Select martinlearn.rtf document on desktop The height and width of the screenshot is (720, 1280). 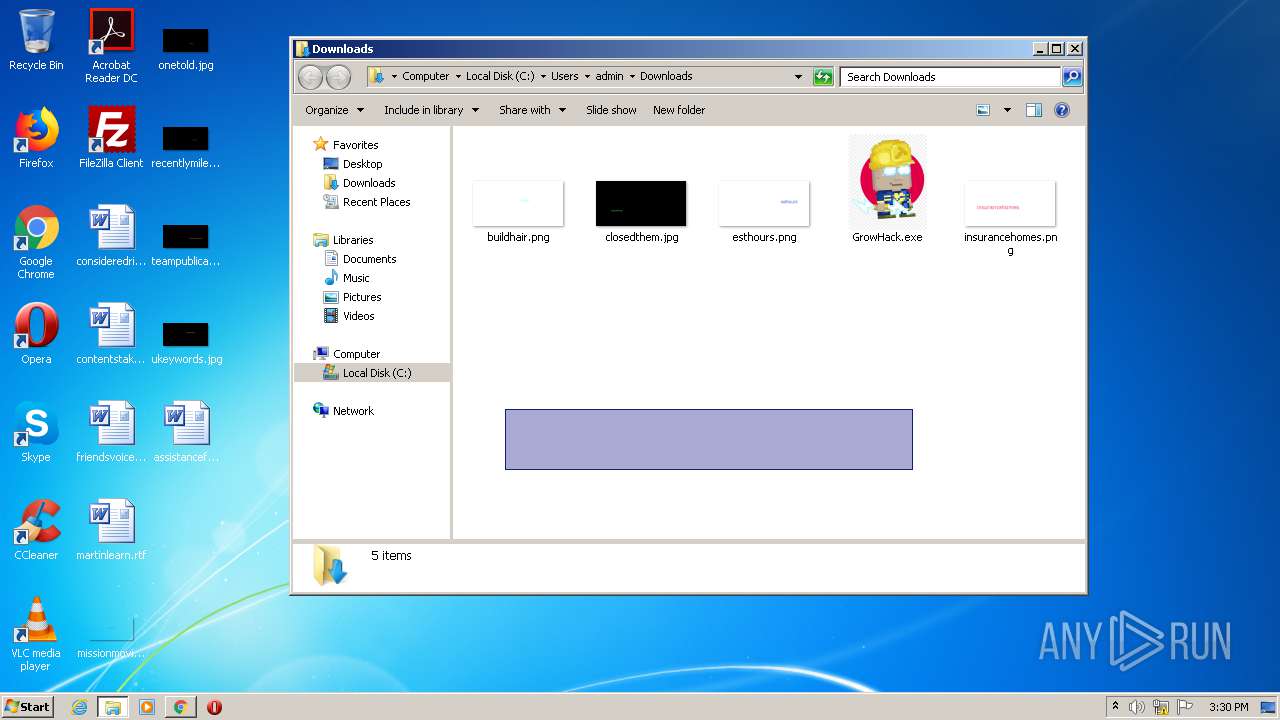tap(111, 530)
